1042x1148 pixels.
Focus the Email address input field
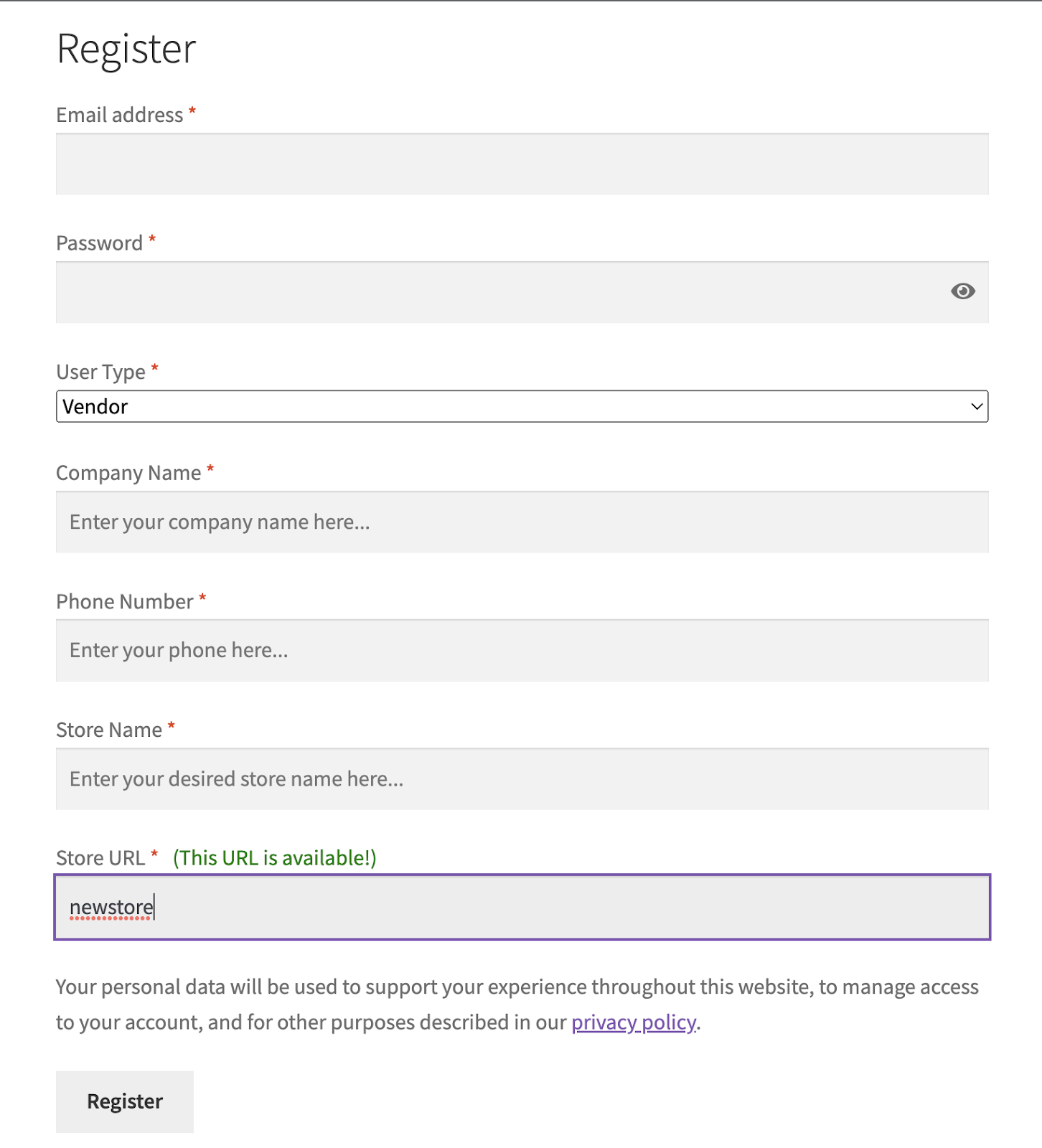pos(522,164)
